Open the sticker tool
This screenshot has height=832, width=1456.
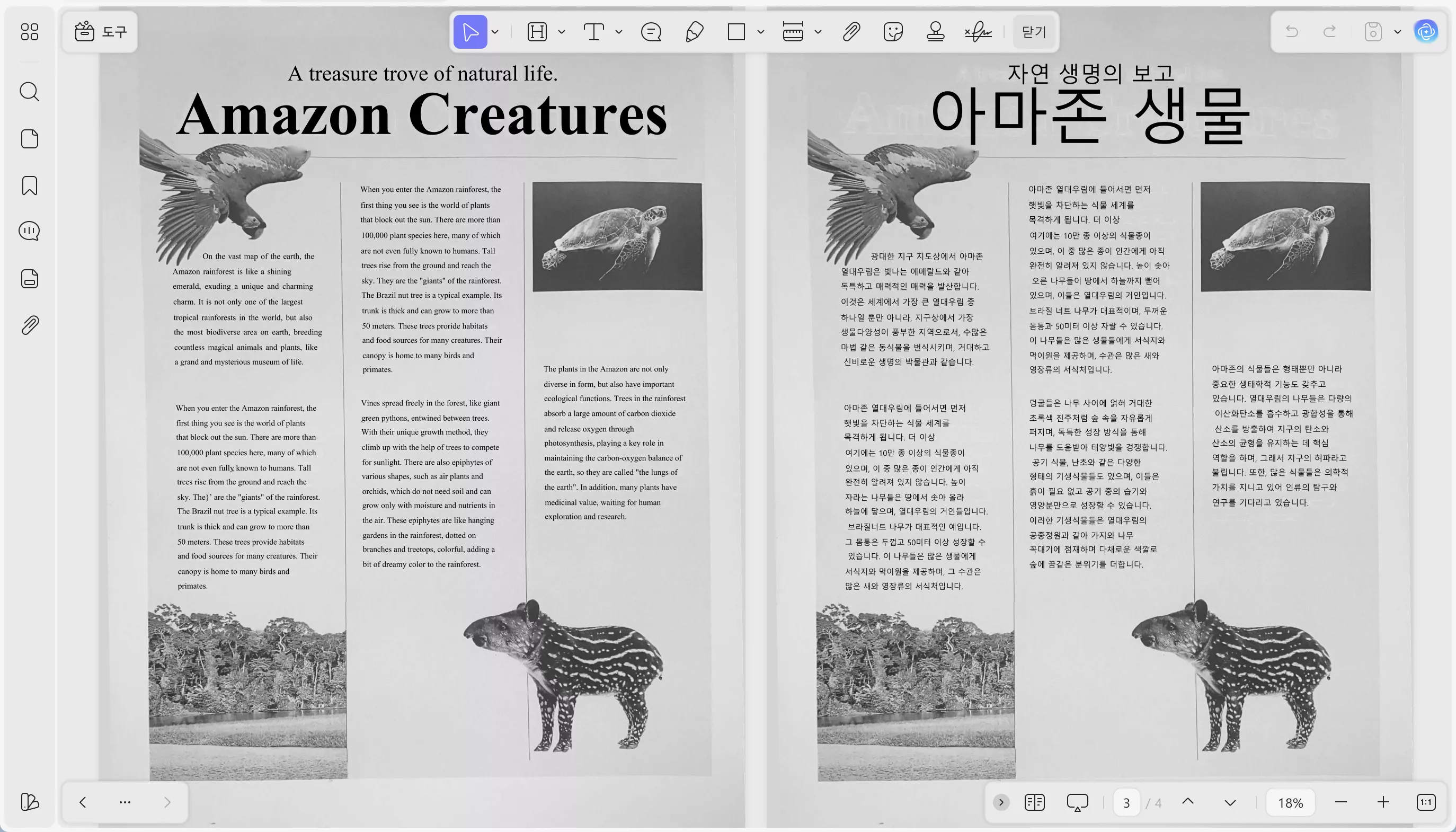[892, 31]
